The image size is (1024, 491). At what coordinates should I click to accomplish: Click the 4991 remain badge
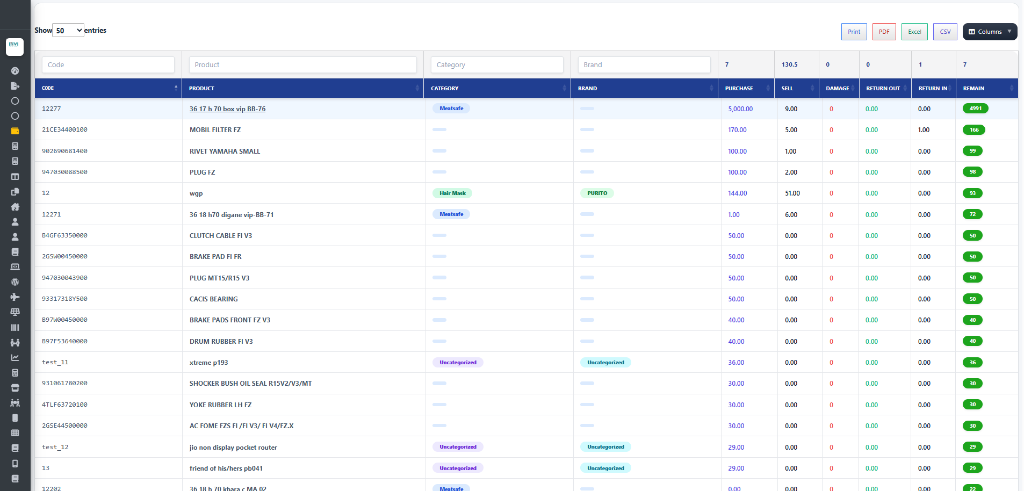tap(976, 108)
